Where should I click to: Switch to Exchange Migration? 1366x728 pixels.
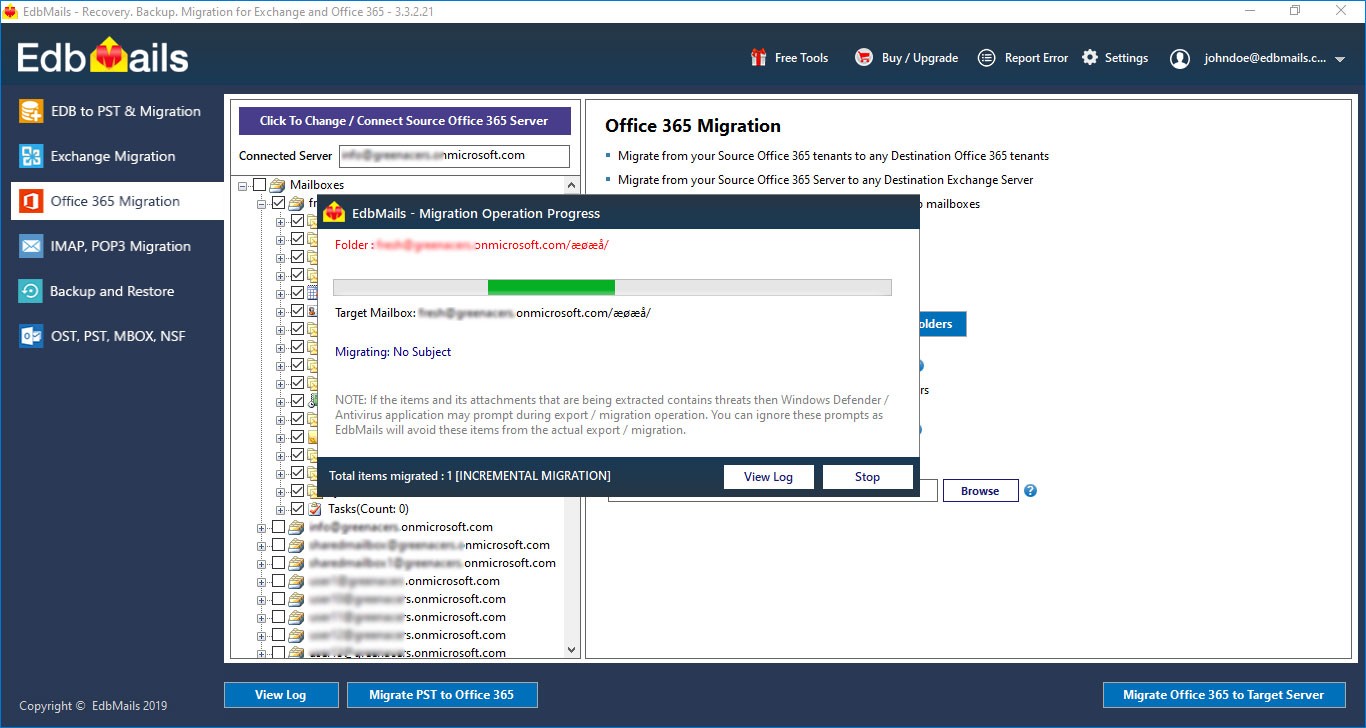point(117,156)
